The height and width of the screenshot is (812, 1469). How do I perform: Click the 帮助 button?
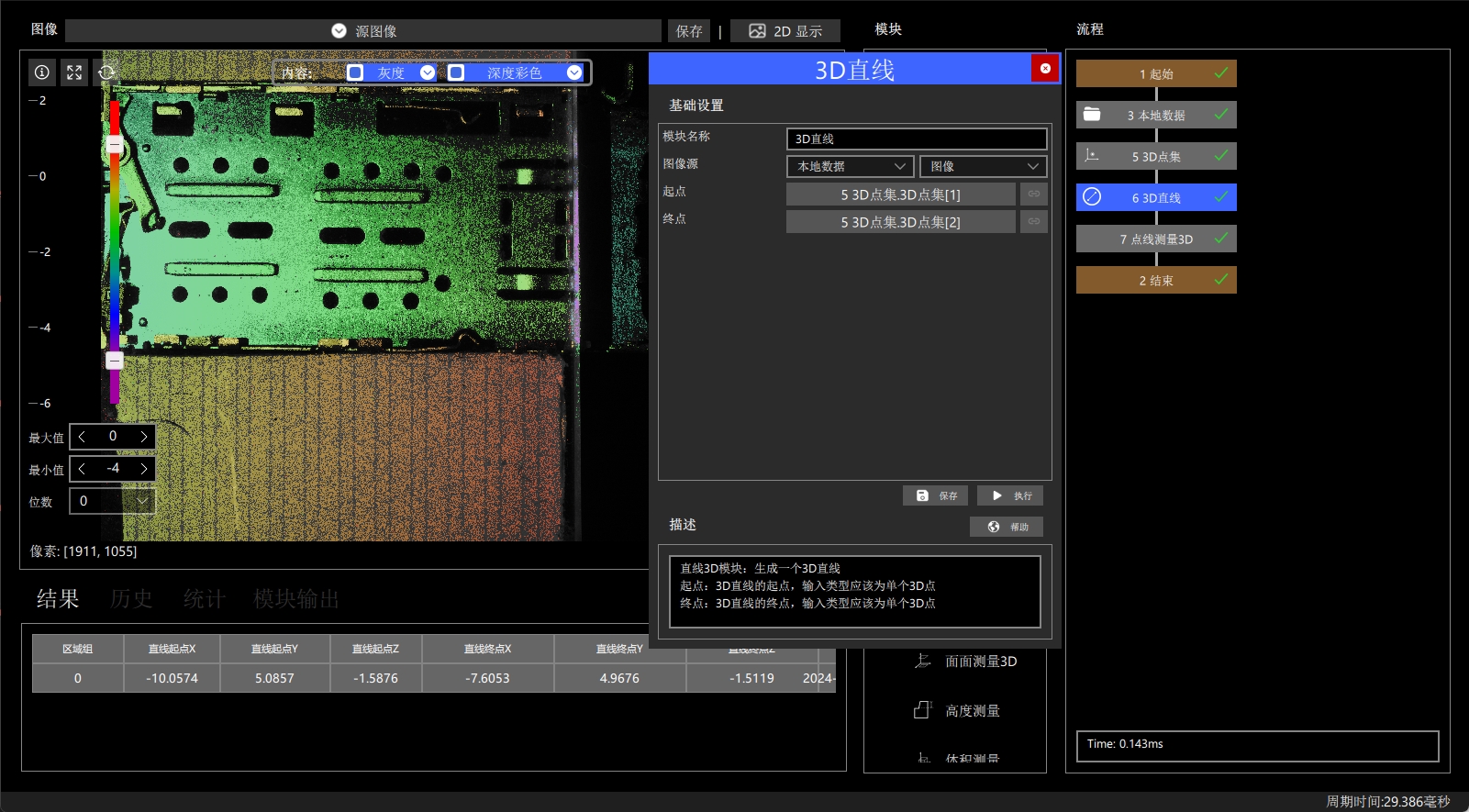[x=1007, y=527]
